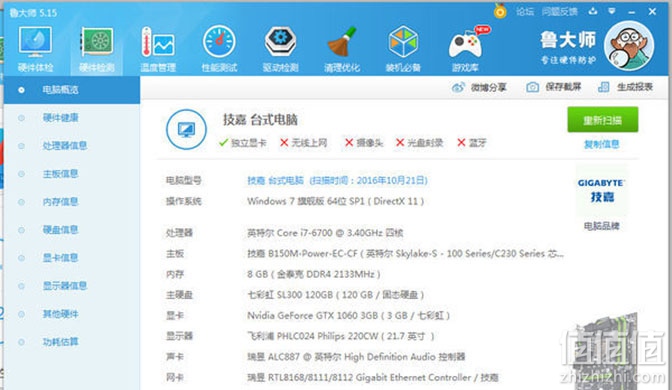Click the Philips 220CW monitor text
Image resolution: width=672 pixels, height=390 pixels.
[341, 336]
